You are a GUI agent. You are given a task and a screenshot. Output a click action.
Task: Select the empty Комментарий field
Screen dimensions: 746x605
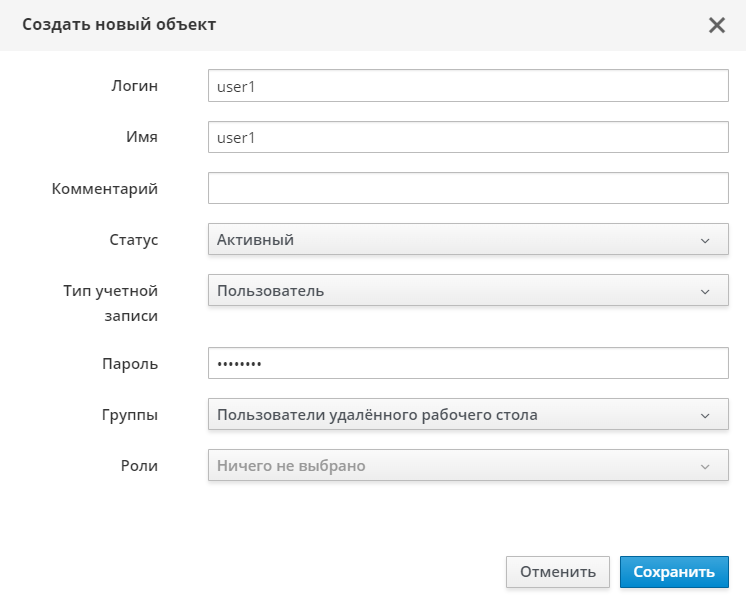point(467,188)
